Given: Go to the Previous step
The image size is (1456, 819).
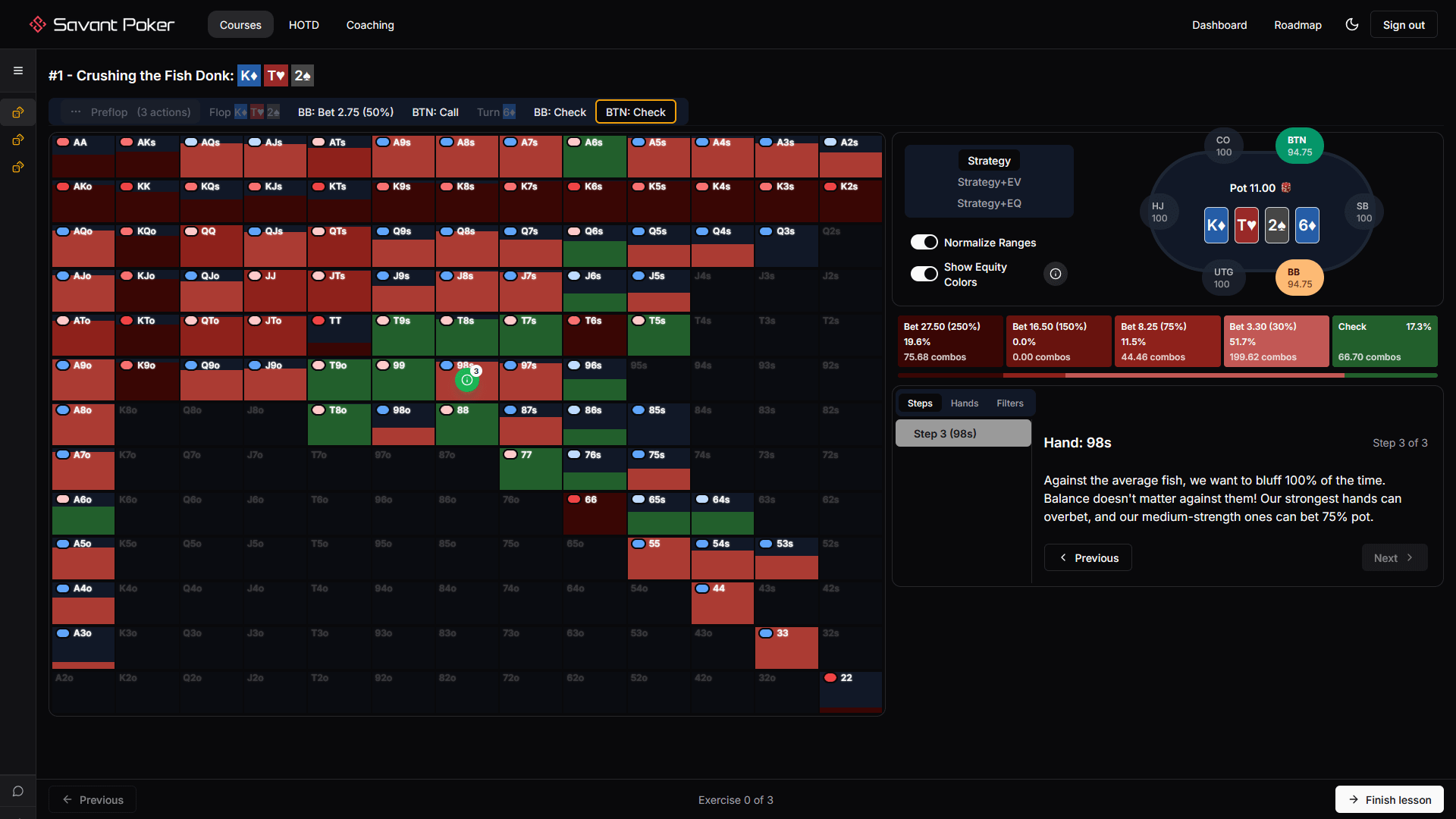Looking at the screenshot, I should pos(1087,557).
